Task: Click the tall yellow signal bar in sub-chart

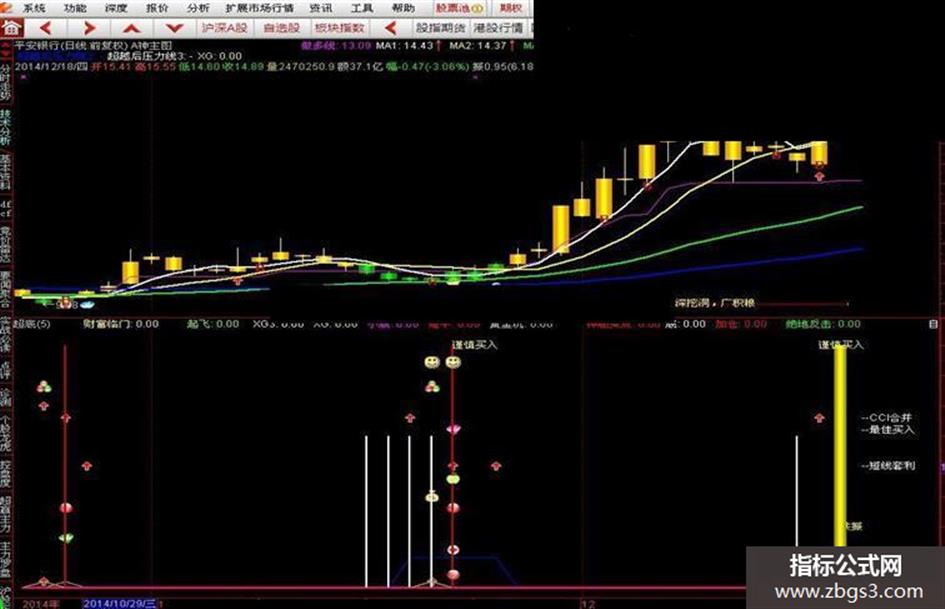Action: (840, 445)
